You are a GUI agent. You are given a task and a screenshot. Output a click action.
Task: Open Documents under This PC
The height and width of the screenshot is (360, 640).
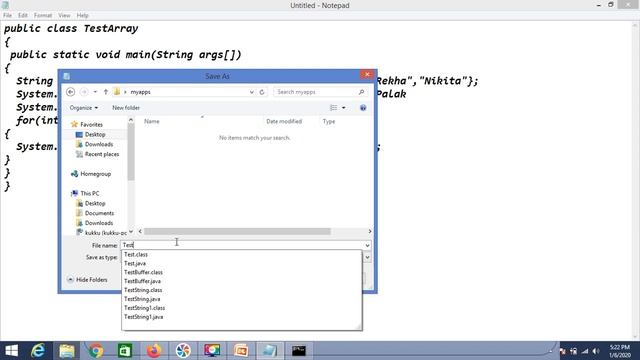[x=99, y=213]
